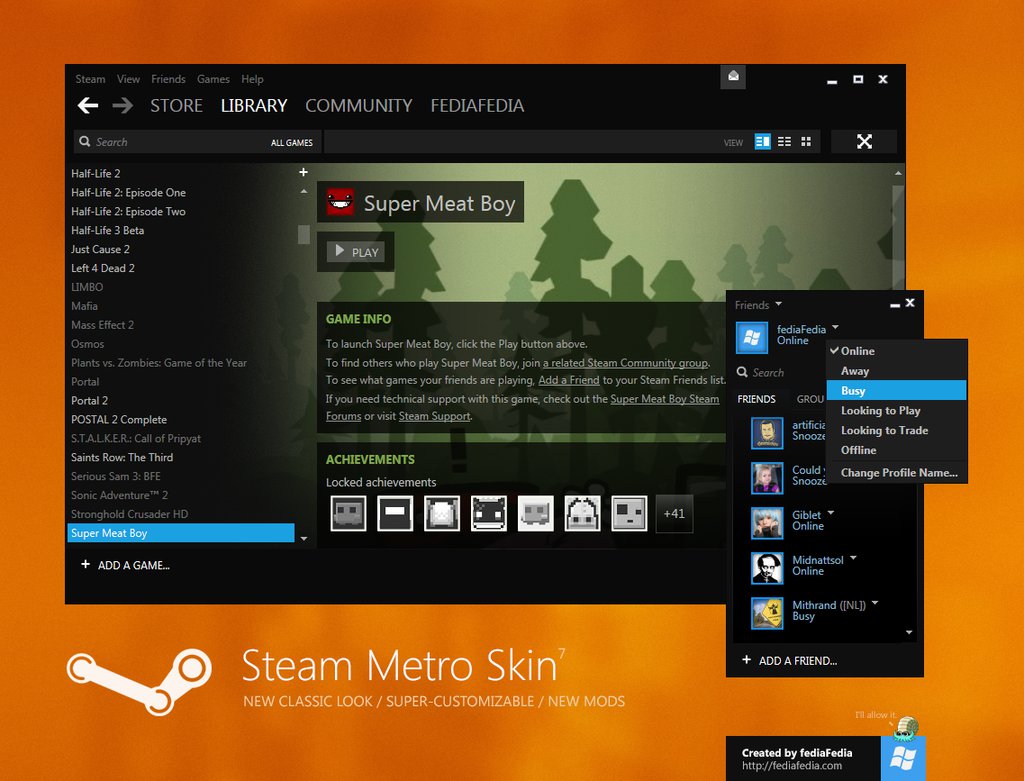The height and width of the screenshot is (781, 1024).
Task: Switch library to list view icon
Action: 784,142
